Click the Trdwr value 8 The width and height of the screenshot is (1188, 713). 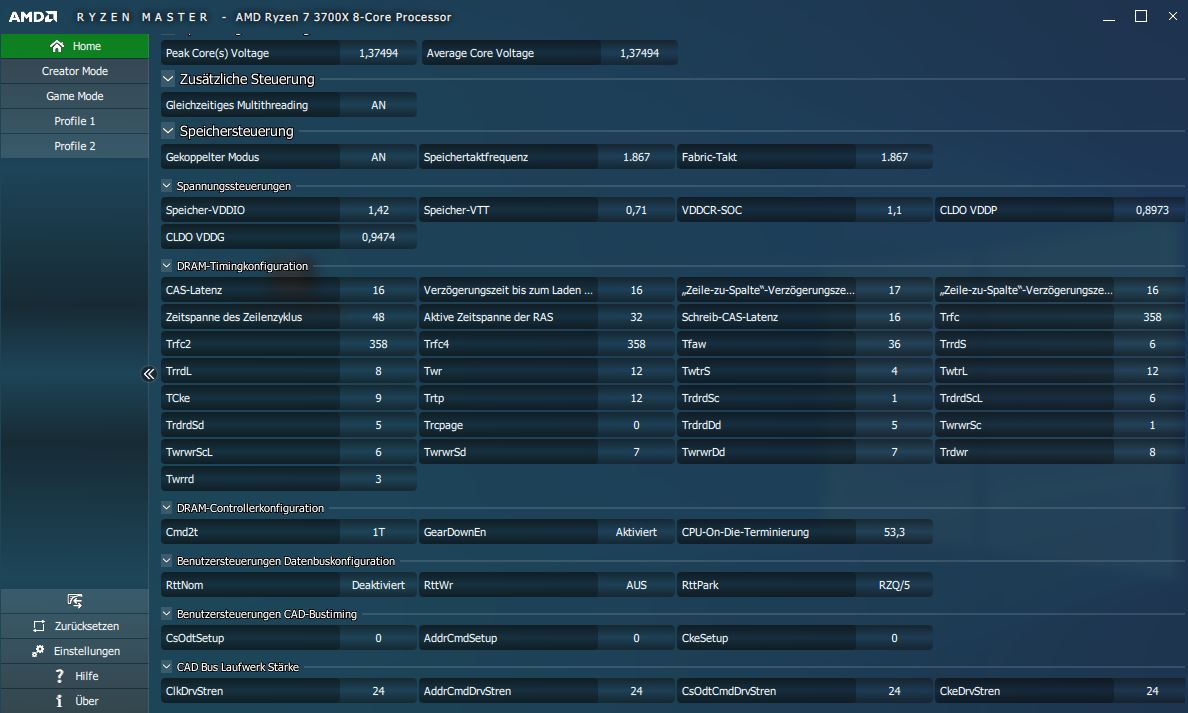(1152, 452)
